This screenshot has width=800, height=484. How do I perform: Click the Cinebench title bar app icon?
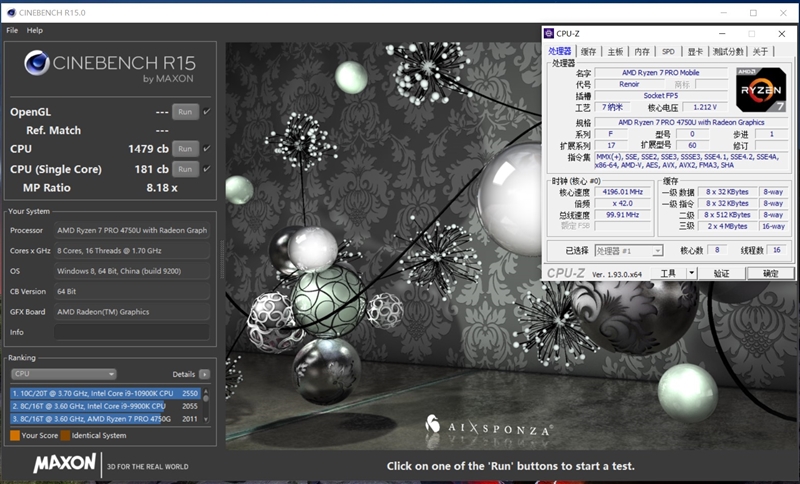point(11,13)
